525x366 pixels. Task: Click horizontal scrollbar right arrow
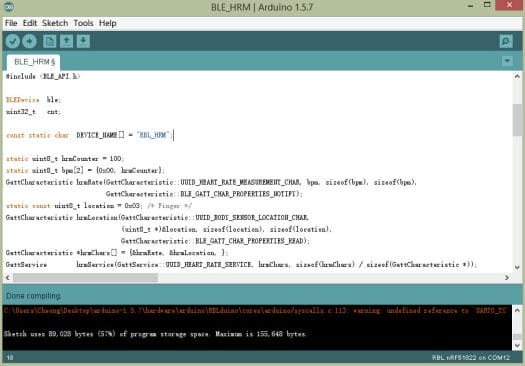click(507, 278)
